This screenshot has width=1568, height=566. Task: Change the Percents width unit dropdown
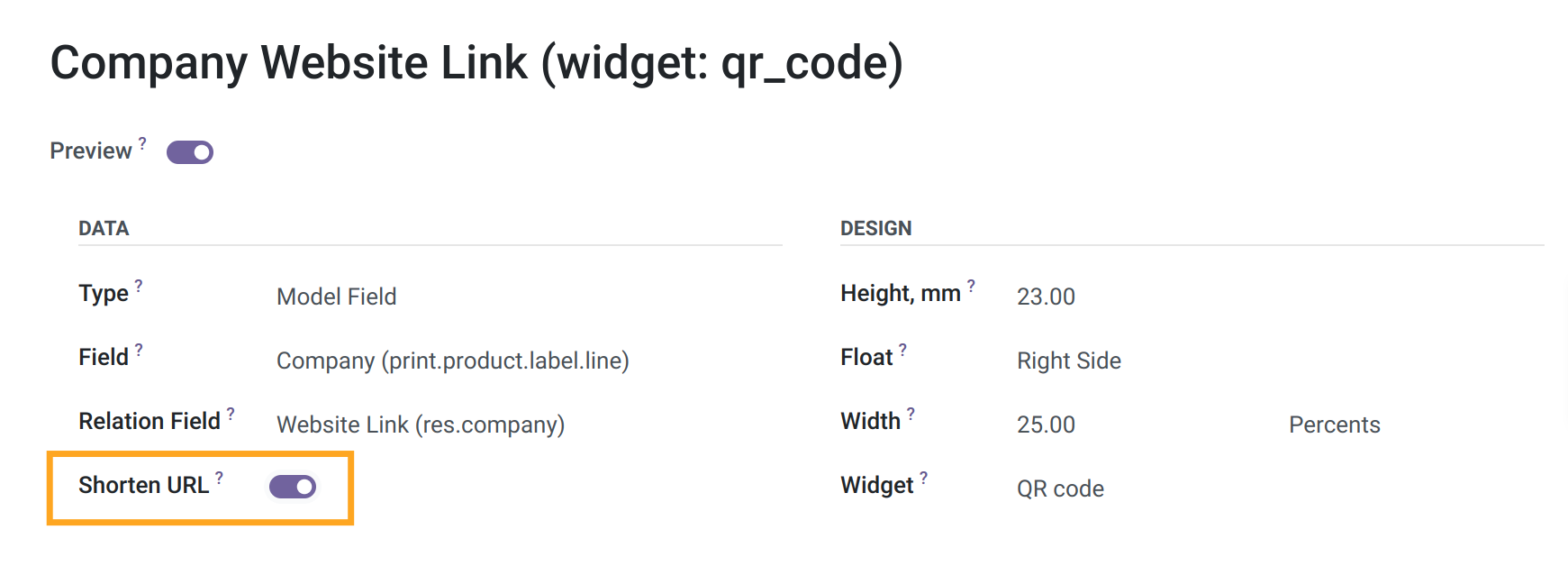[1416, 424]
